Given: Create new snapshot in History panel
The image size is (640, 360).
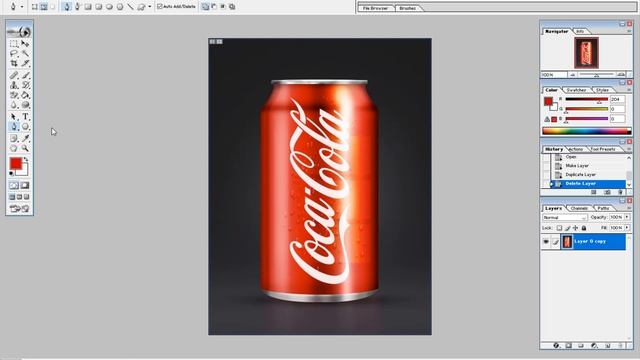Looking at the screenshot, I should [x=607, y=192].
